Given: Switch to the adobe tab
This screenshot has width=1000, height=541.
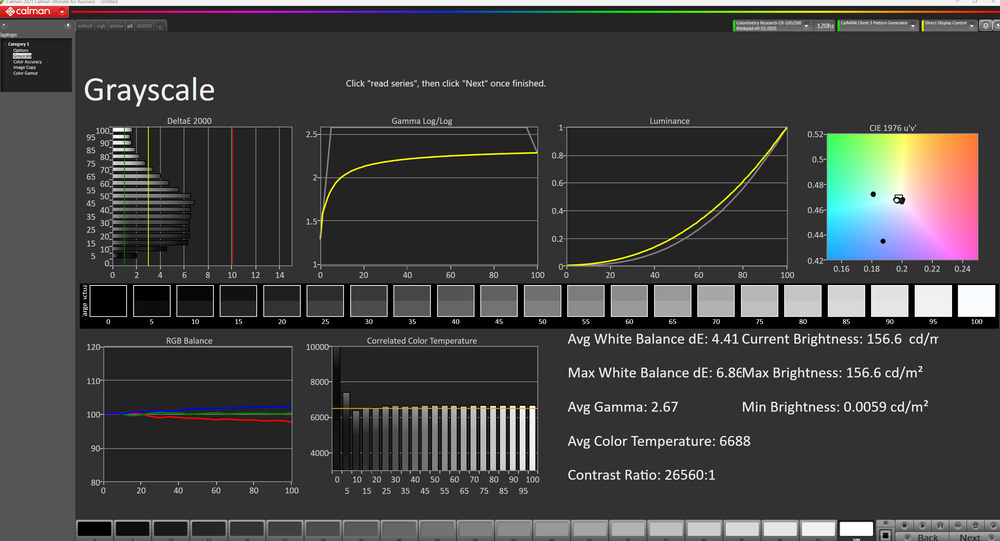Looking at the screenshot, I should pos(117,25).
